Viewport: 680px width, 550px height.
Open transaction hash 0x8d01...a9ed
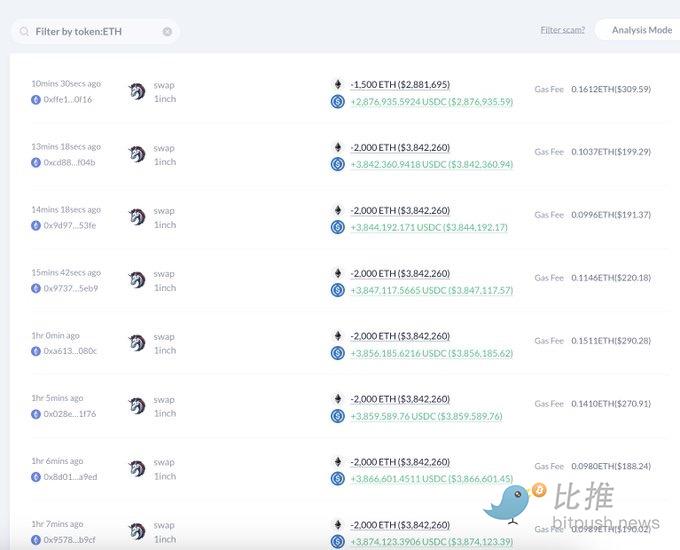[x=69, y=477]
